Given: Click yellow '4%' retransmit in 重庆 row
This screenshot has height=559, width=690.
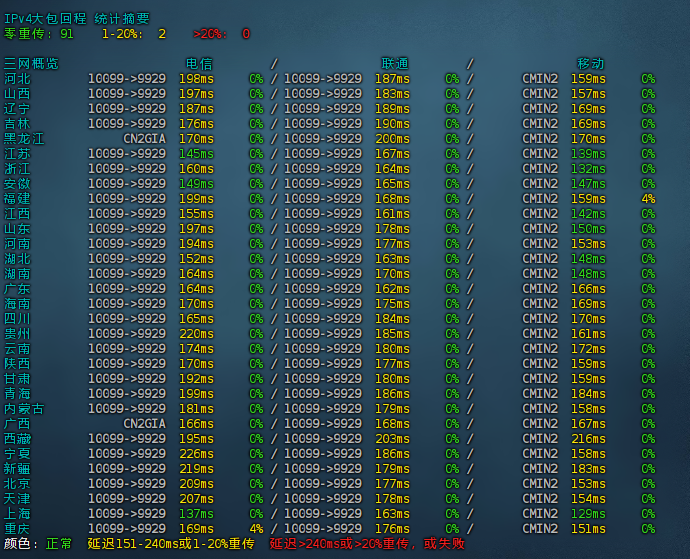Looking at the screenshot, I should click(256, 529).
